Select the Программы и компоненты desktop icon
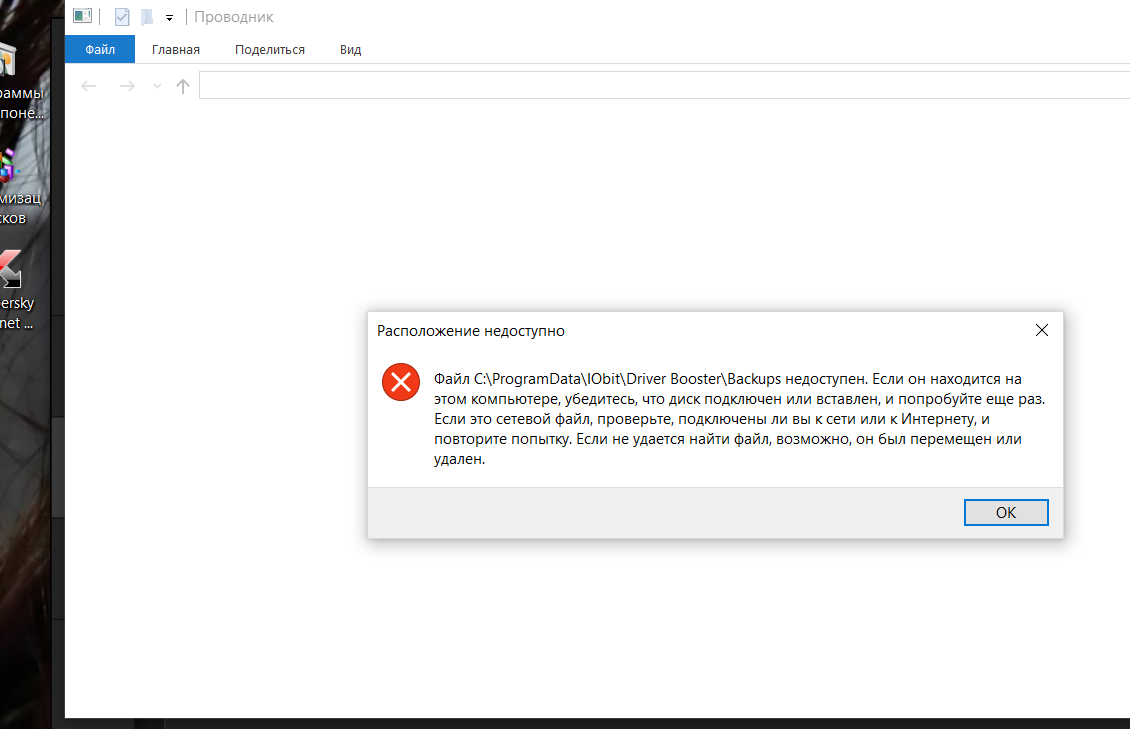1130x729 pixels. (10, 62)
